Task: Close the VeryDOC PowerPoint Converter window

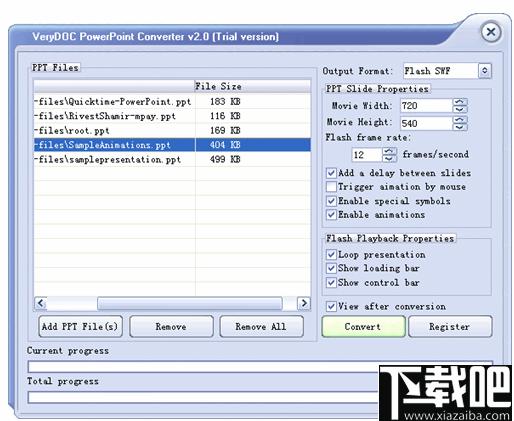Action: (491, 32)
